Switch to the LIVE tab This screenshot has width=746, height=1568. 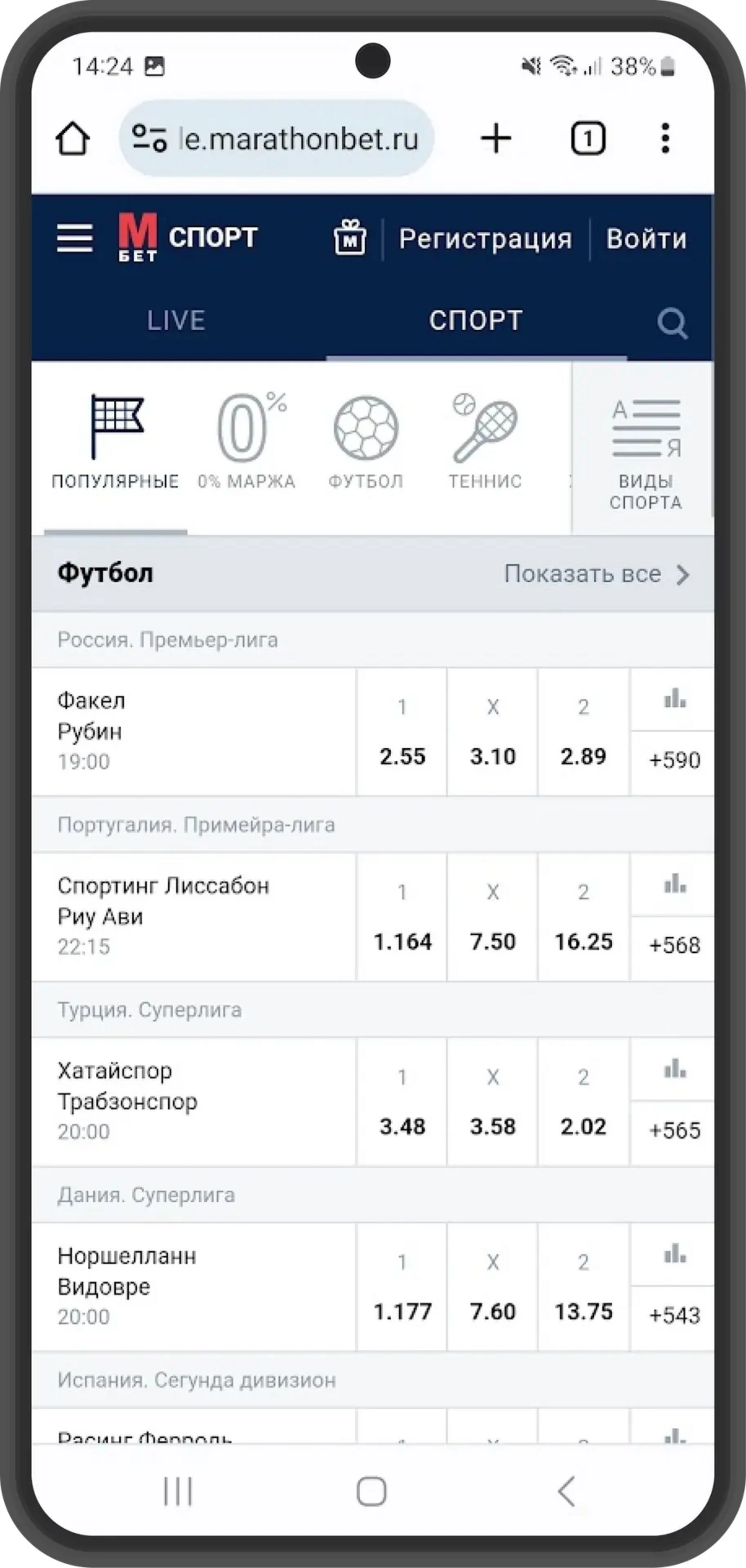pyautogui.click(x=176, y=321)
